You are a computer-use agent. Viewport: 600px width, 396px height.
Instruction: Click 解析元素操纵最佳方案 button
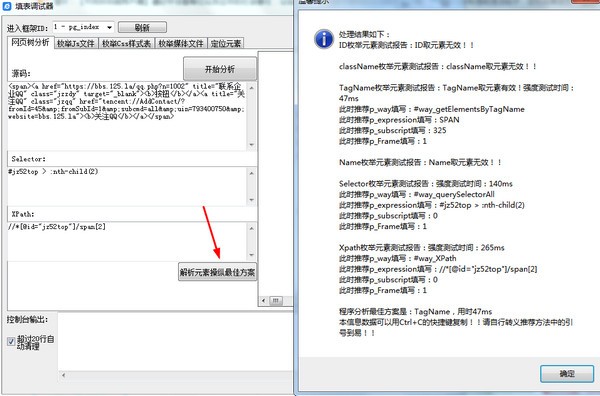coord(217,272)
